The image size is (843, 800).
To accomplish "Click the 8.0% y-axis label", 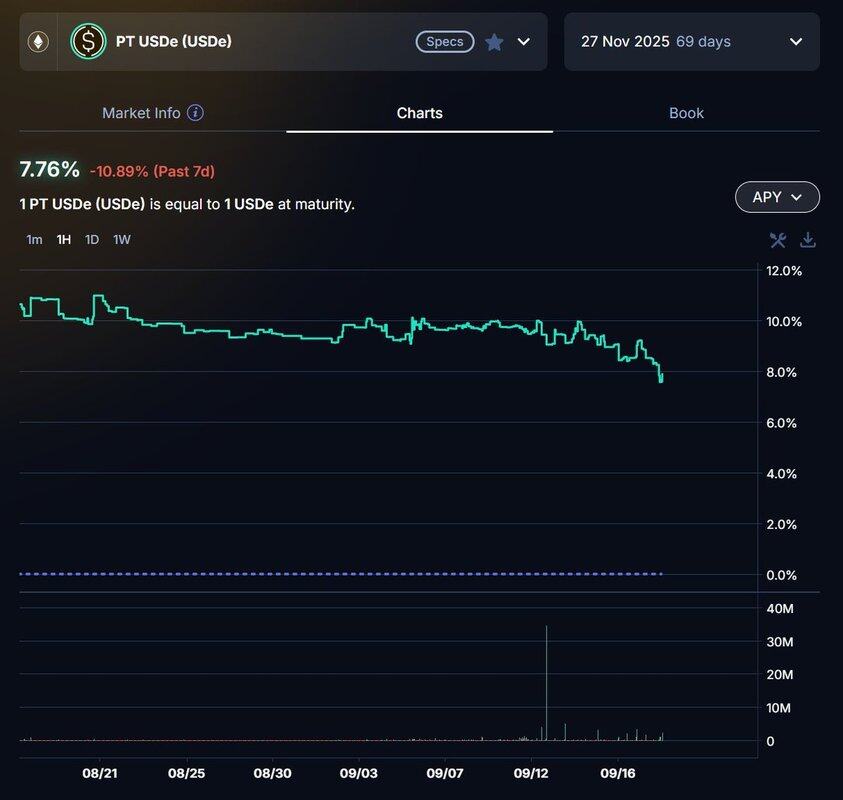I will [781, 372].
